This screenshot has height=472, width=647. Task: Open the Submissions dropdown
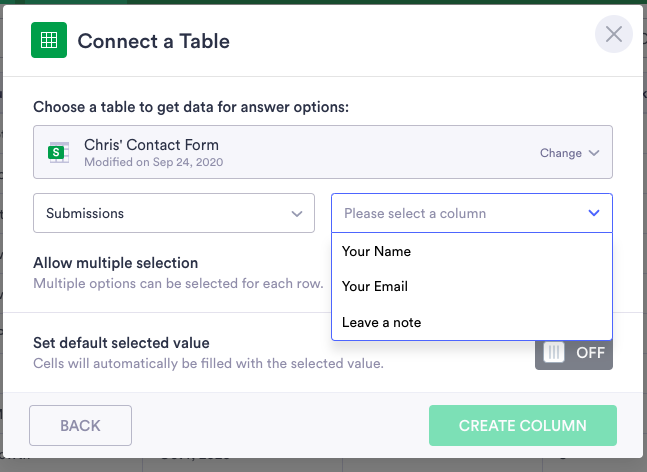click(x=174, y=213)
